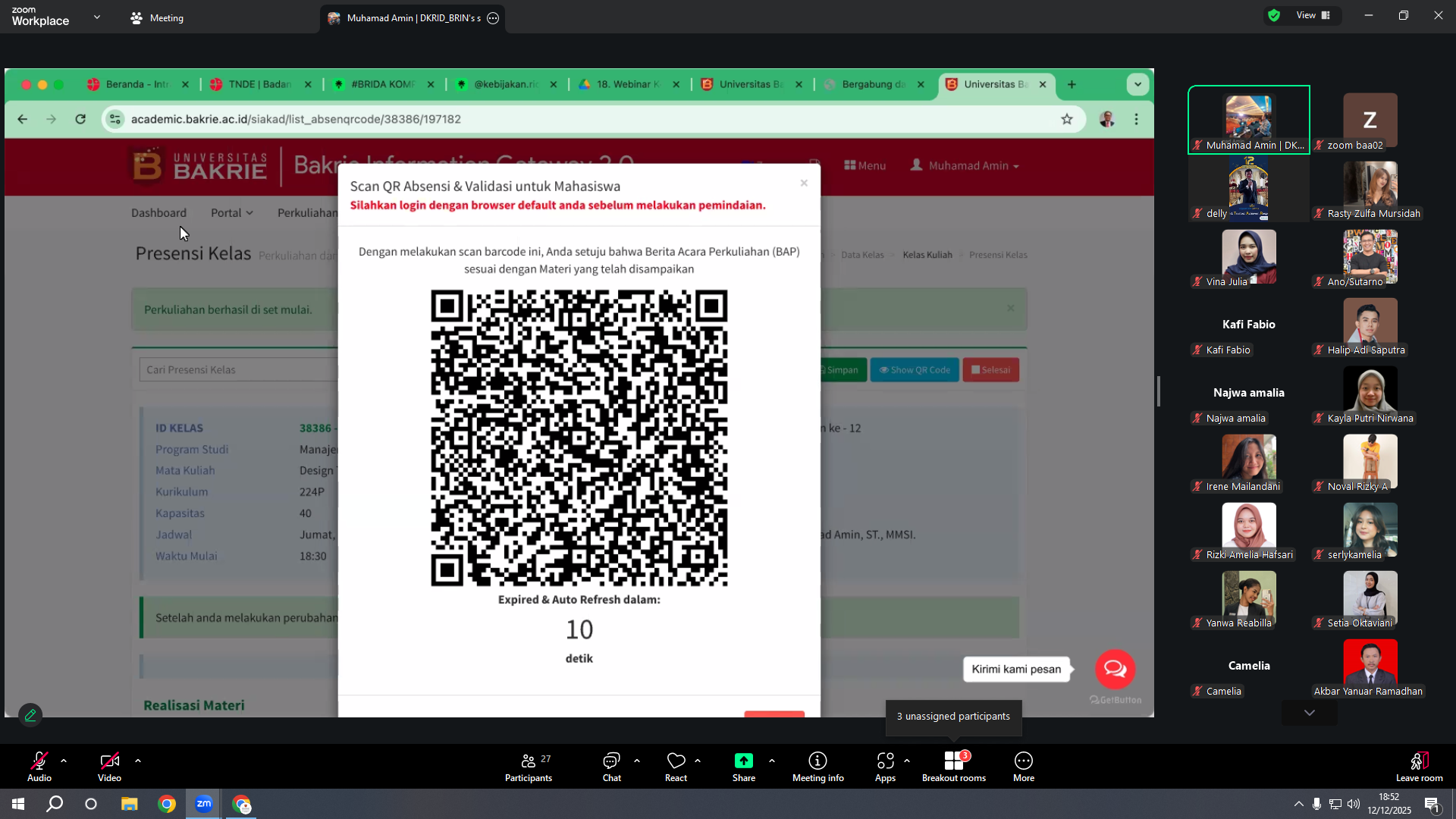Dismiss the Perkuliahan berhasil alert

tap(1010, 308)
